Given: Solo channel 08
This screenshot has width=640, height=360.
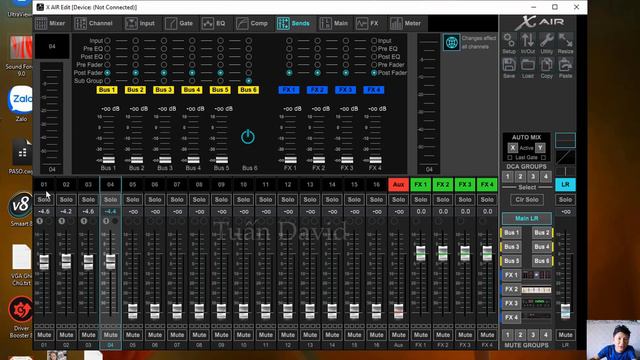Looking at the screenshot, I should [x=199, y=200].
